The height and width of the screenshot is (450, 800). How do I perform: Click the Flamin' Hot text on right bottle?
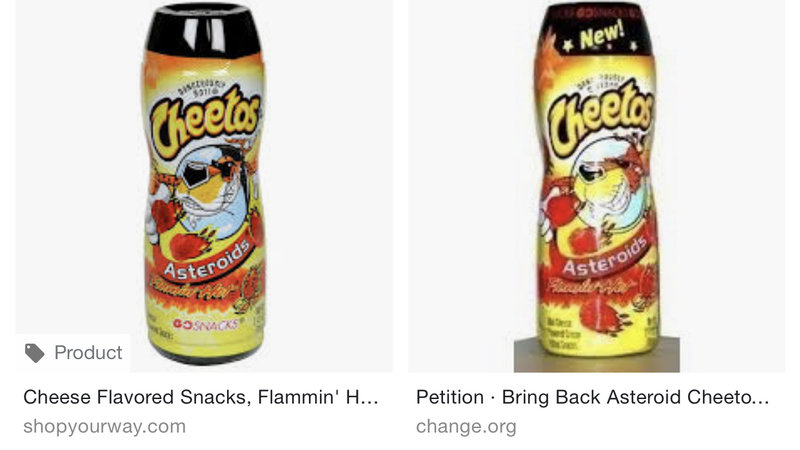[x=587, y=284]
